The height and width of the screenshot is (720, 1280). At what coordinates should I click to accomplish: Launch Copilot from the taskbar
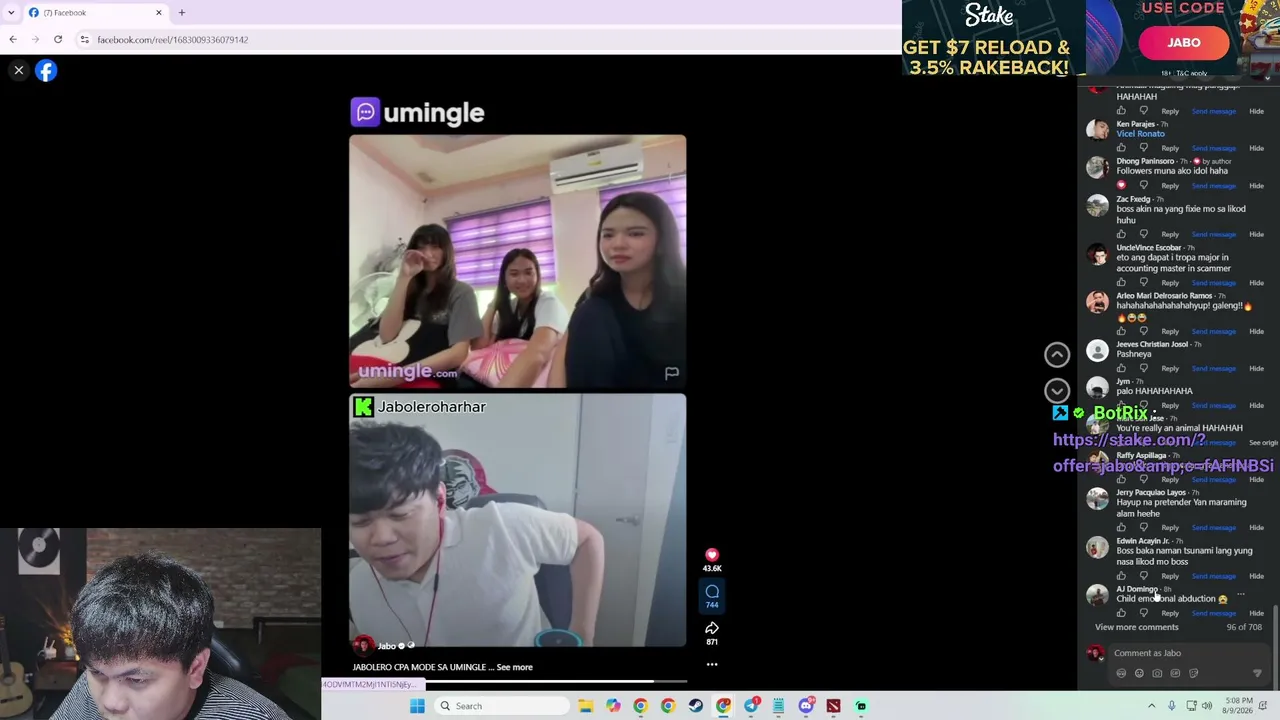pyautogui.click(x=613, y=706)
